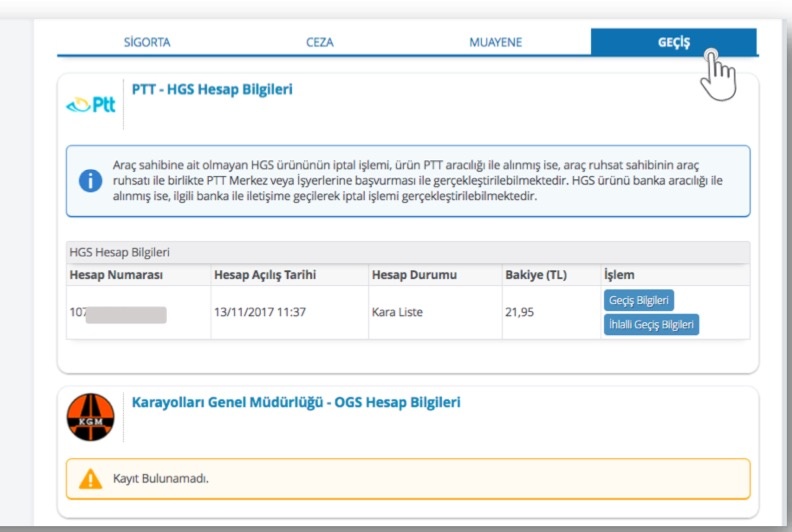
Task: Open İhlalli Geçiş Bilgileri
Action: pyautogui.click(x=651, y=324)
